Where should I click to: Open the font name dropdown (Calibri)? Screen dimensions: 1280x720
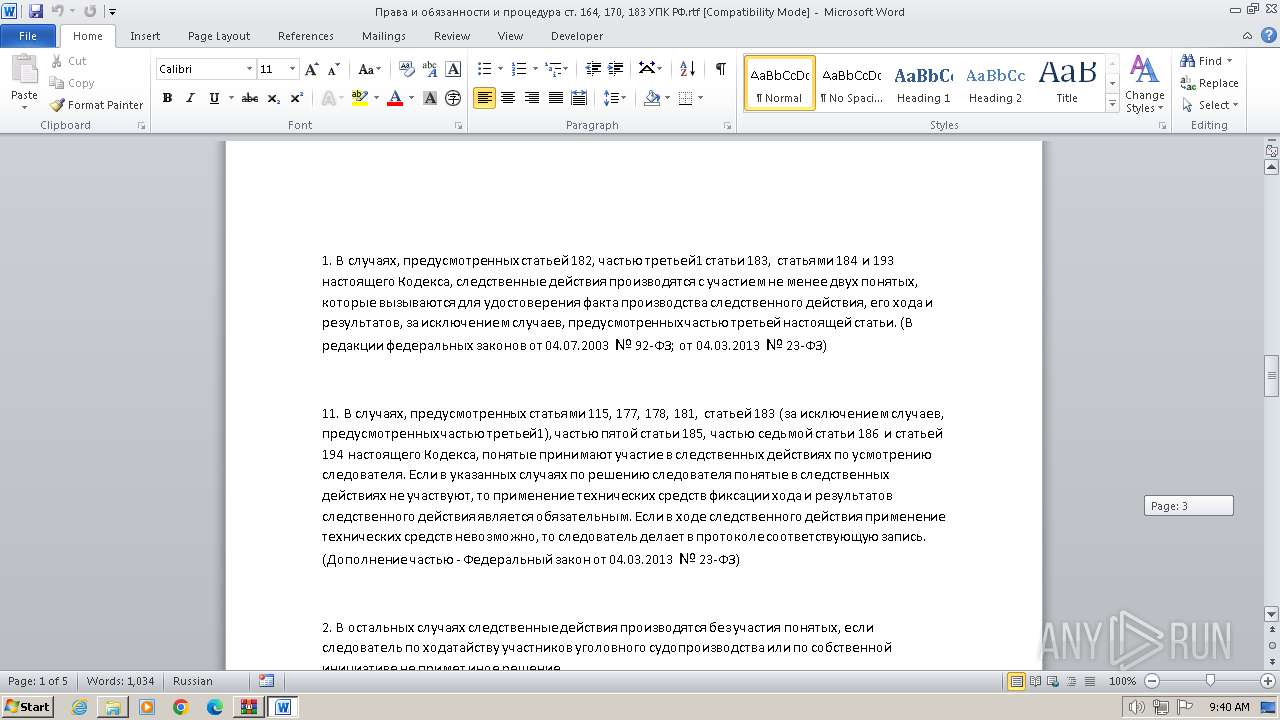pos(249,69)
